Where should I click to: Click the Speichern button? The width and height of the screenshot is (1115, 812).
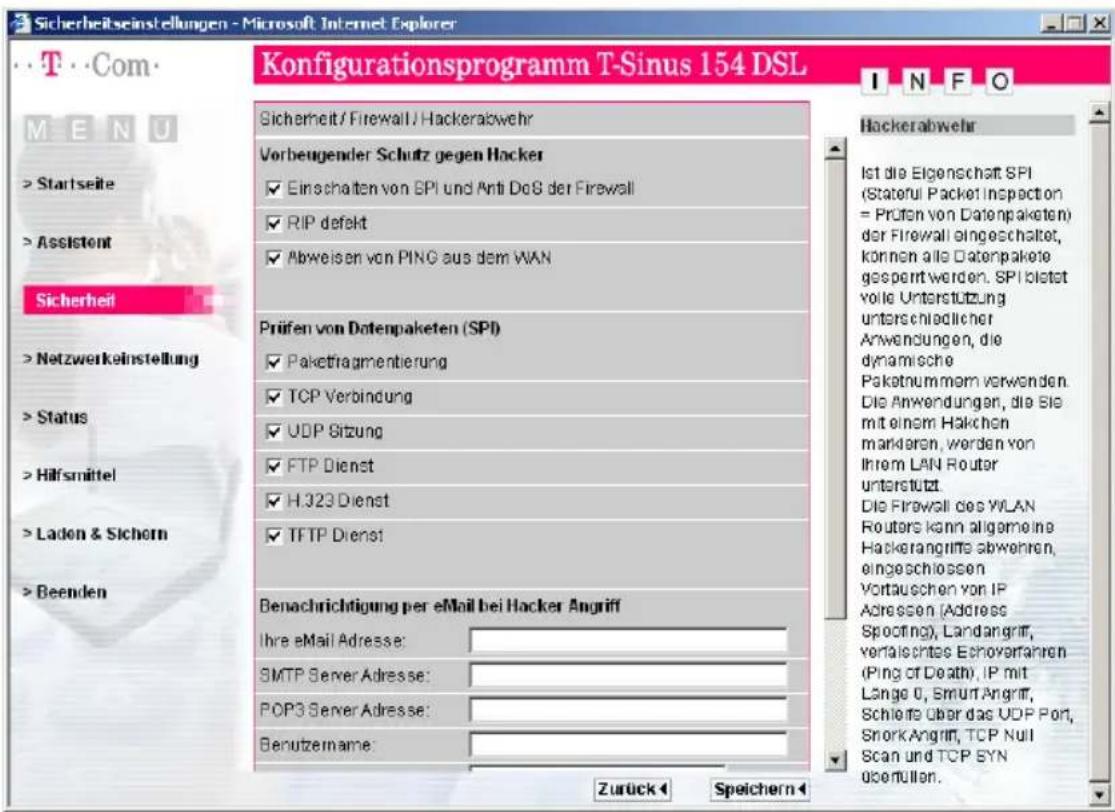pyautogui.click(x=759, y=789)
